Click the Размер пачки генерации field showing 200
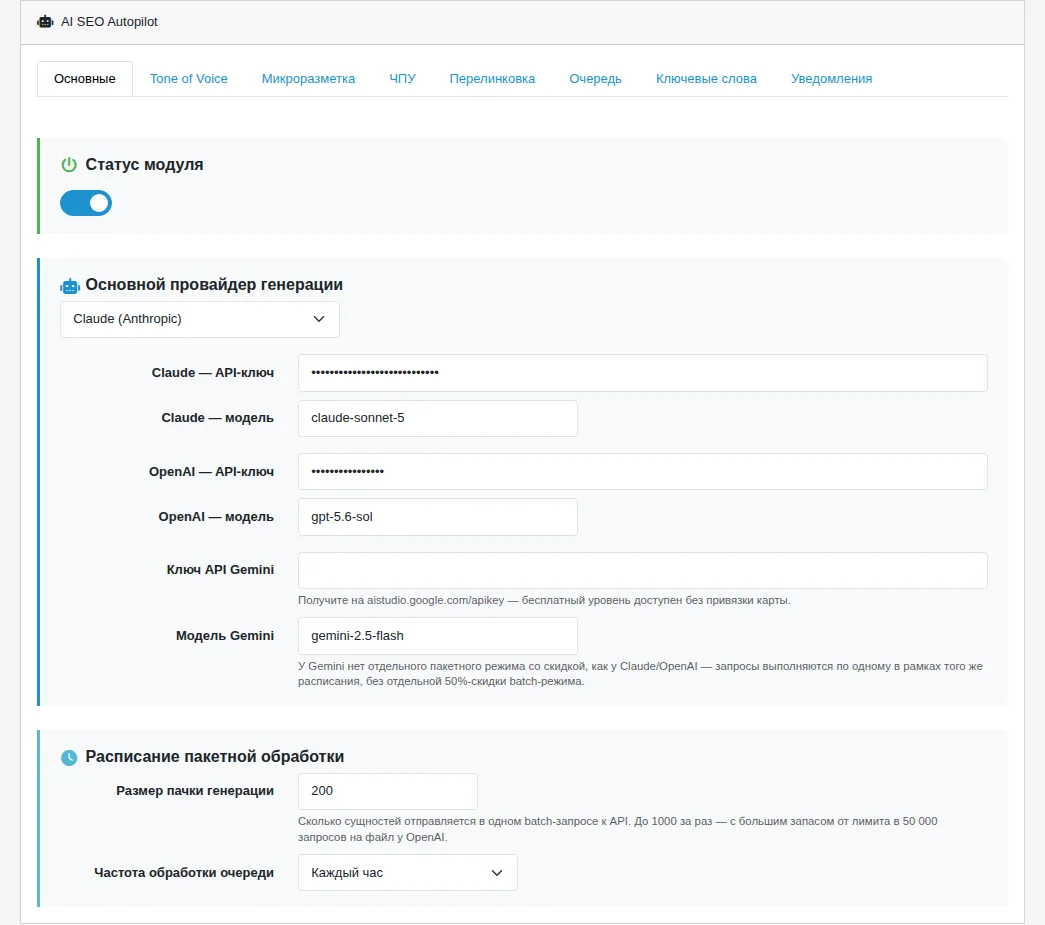This screenshot has width=1045, height=925. click(387, 791)
